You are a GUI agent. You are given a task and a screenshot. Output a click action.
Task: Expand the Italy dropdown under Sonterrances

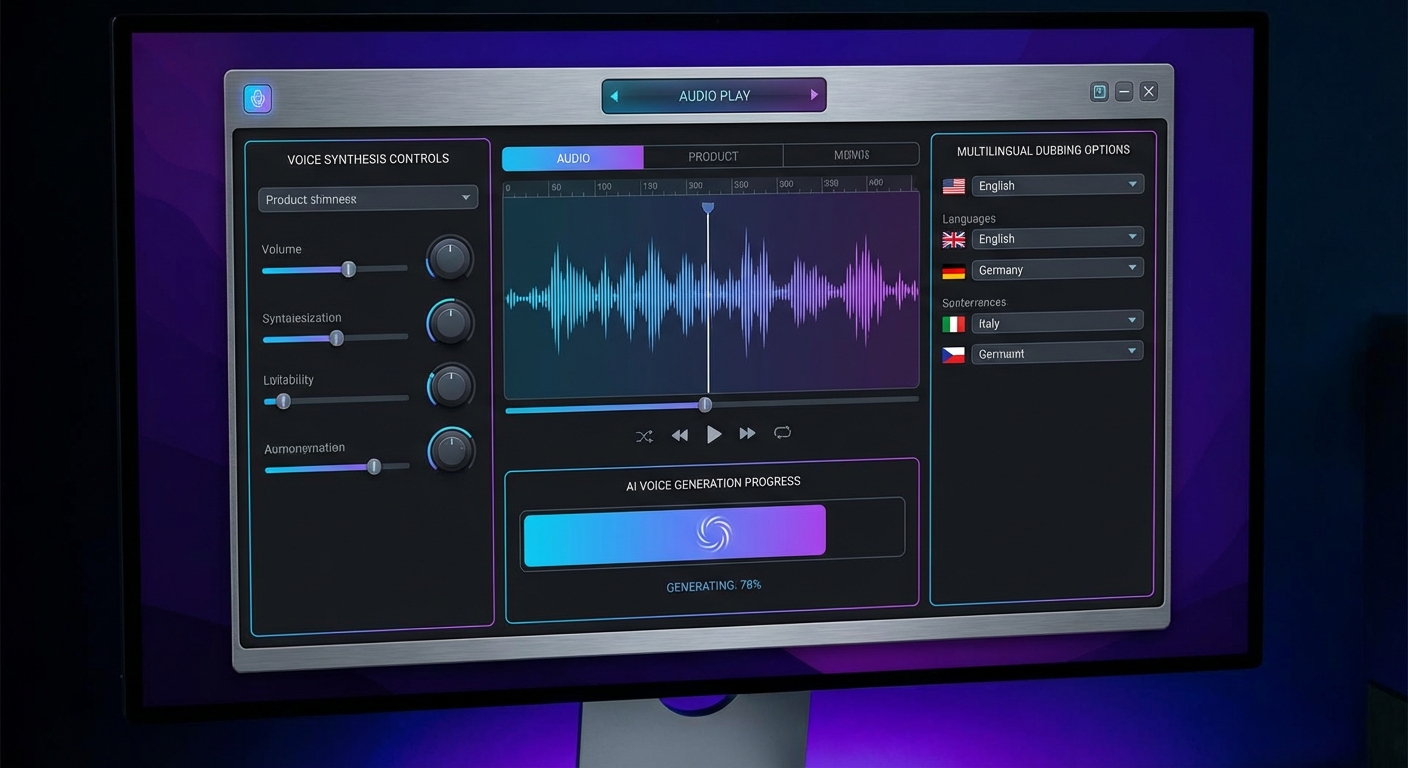(1057, 322)
